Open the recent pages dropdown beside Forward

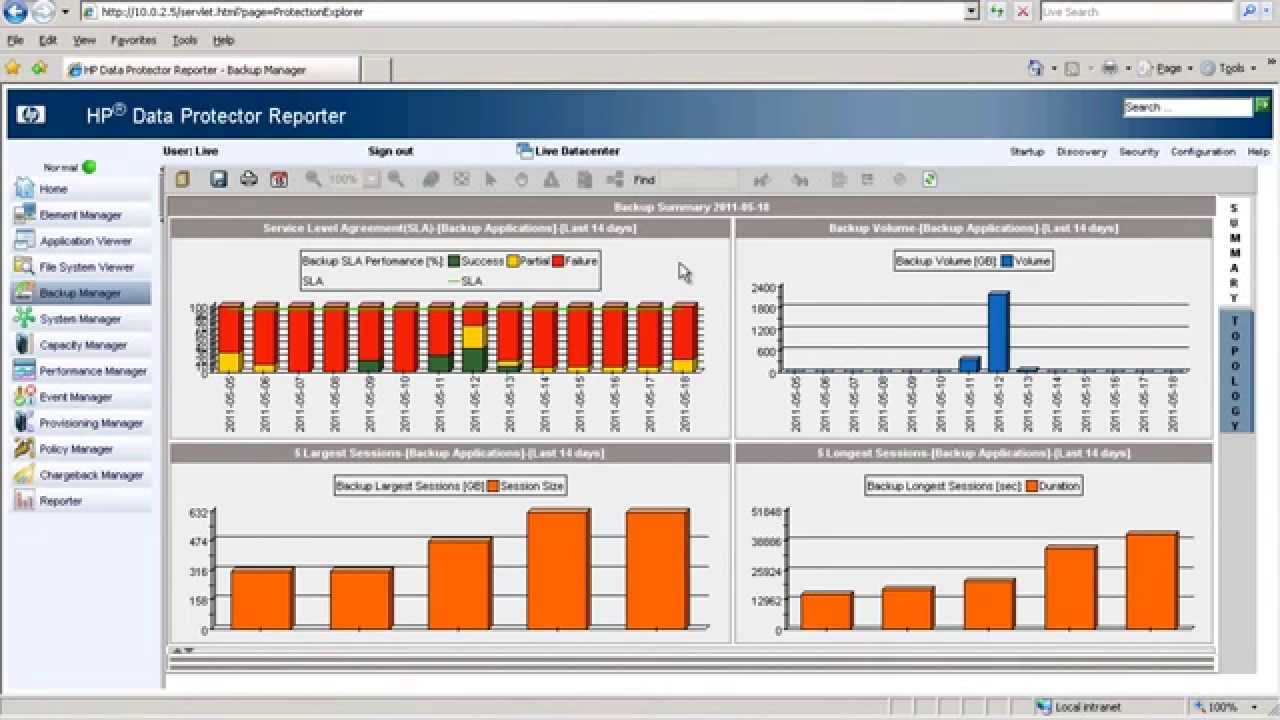click(x=65, y=12)
